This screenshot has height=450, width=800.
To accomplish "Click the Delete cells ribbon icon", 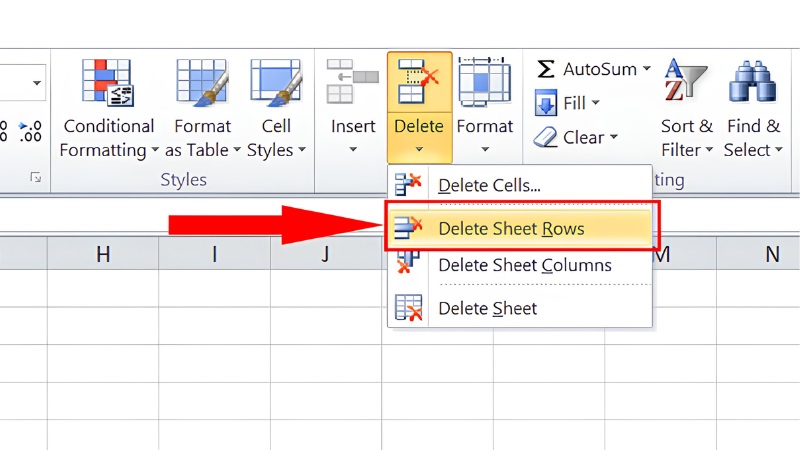I will pyautogui.click(x=418, y=82).
